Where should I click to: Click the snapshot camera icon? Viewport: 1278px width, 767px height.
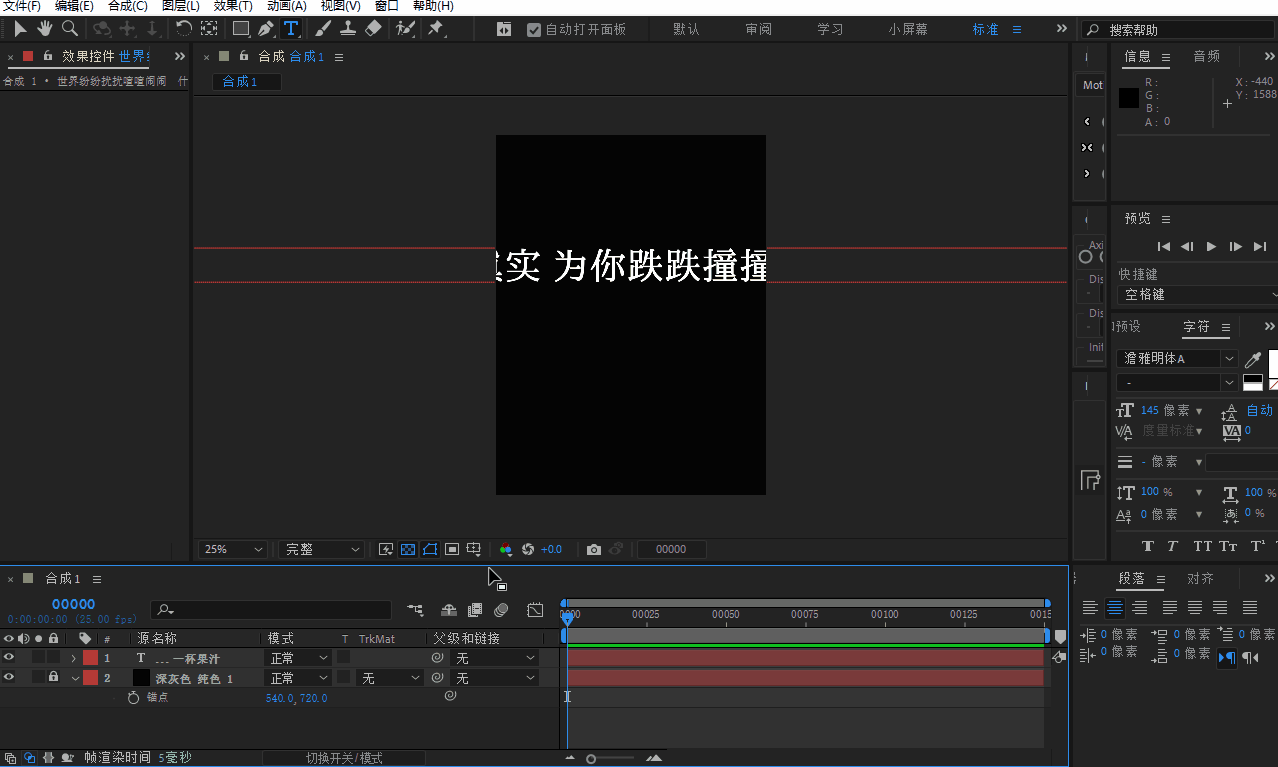pyautogui.click(x=594, y=550)
